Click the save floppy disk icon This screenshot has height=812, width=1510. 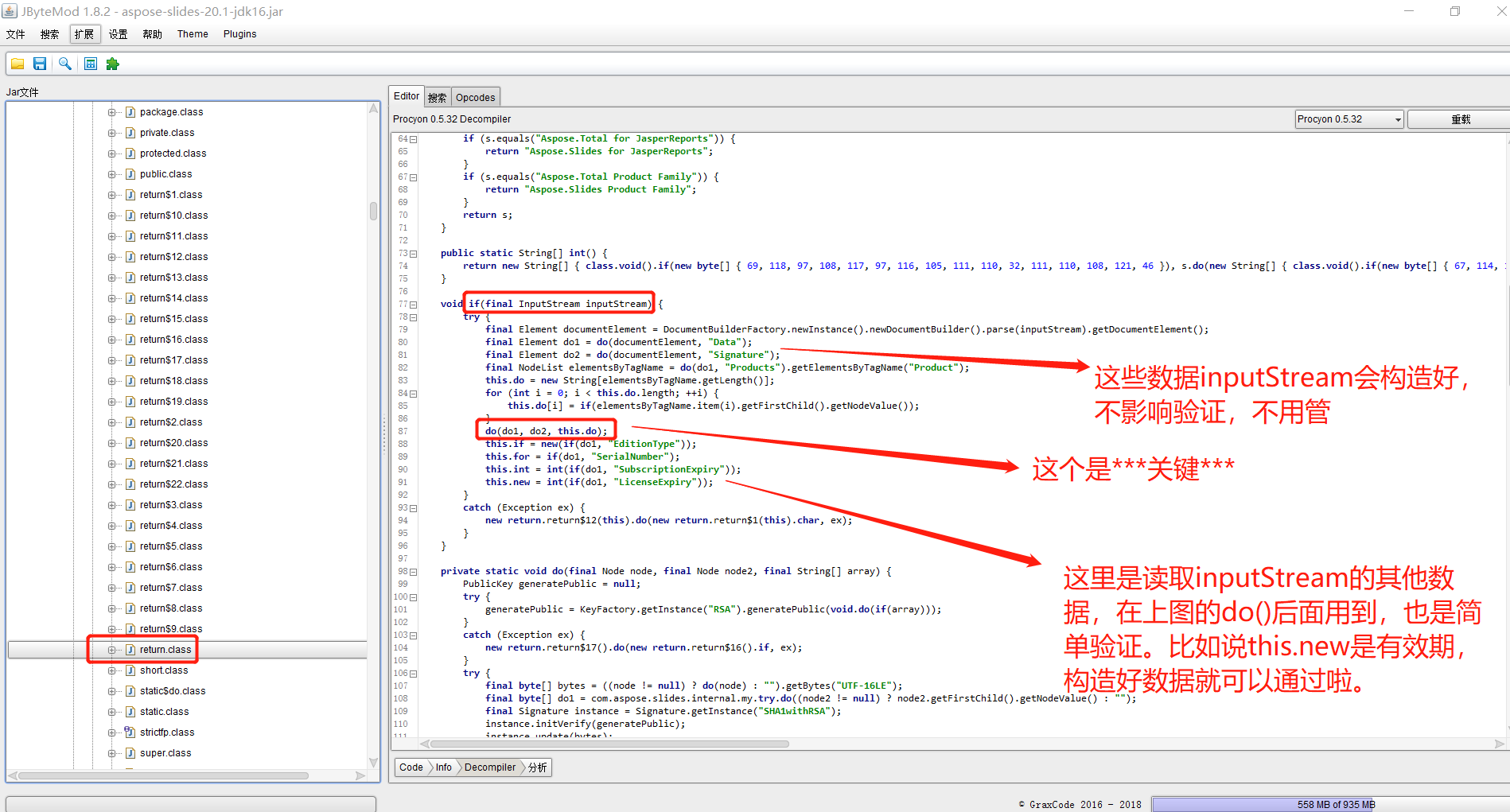pyautogui.click(x=40, y=64)
